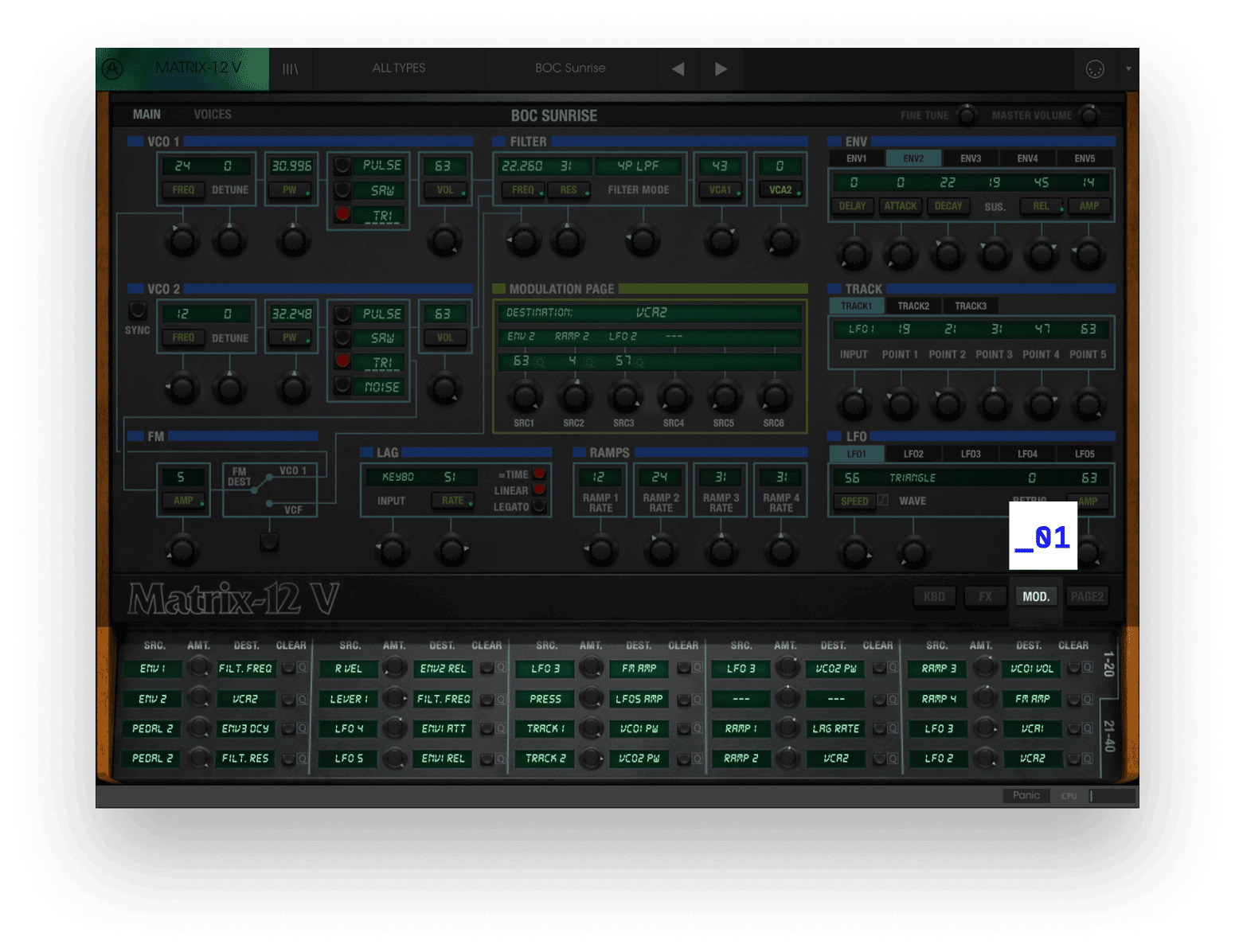
Task: Open the preset library list icon beside MATRIX-12 V
Action: 291,68
